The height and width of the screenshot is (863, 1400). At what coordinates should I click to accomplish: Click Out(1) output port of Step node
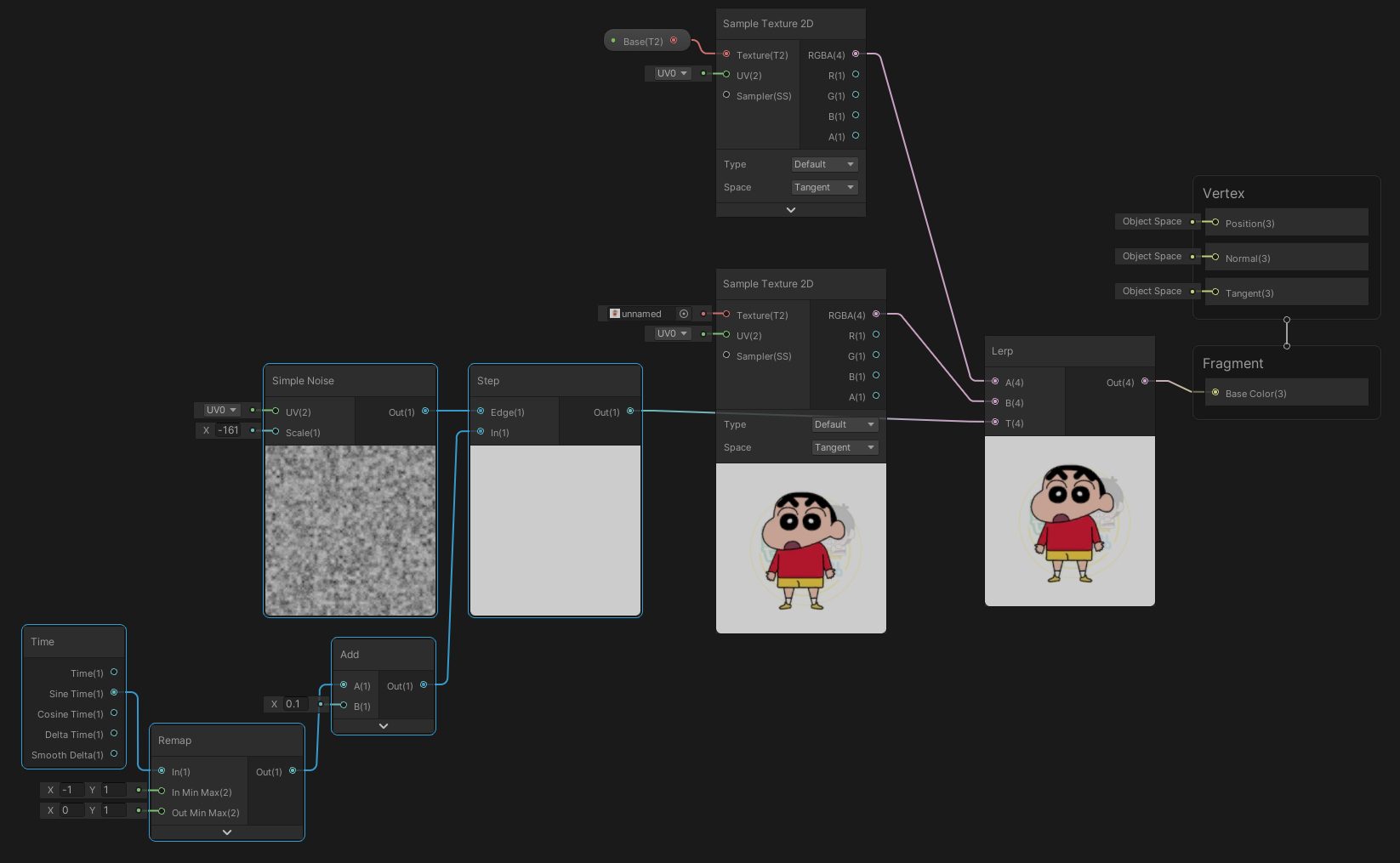[630, 412]
